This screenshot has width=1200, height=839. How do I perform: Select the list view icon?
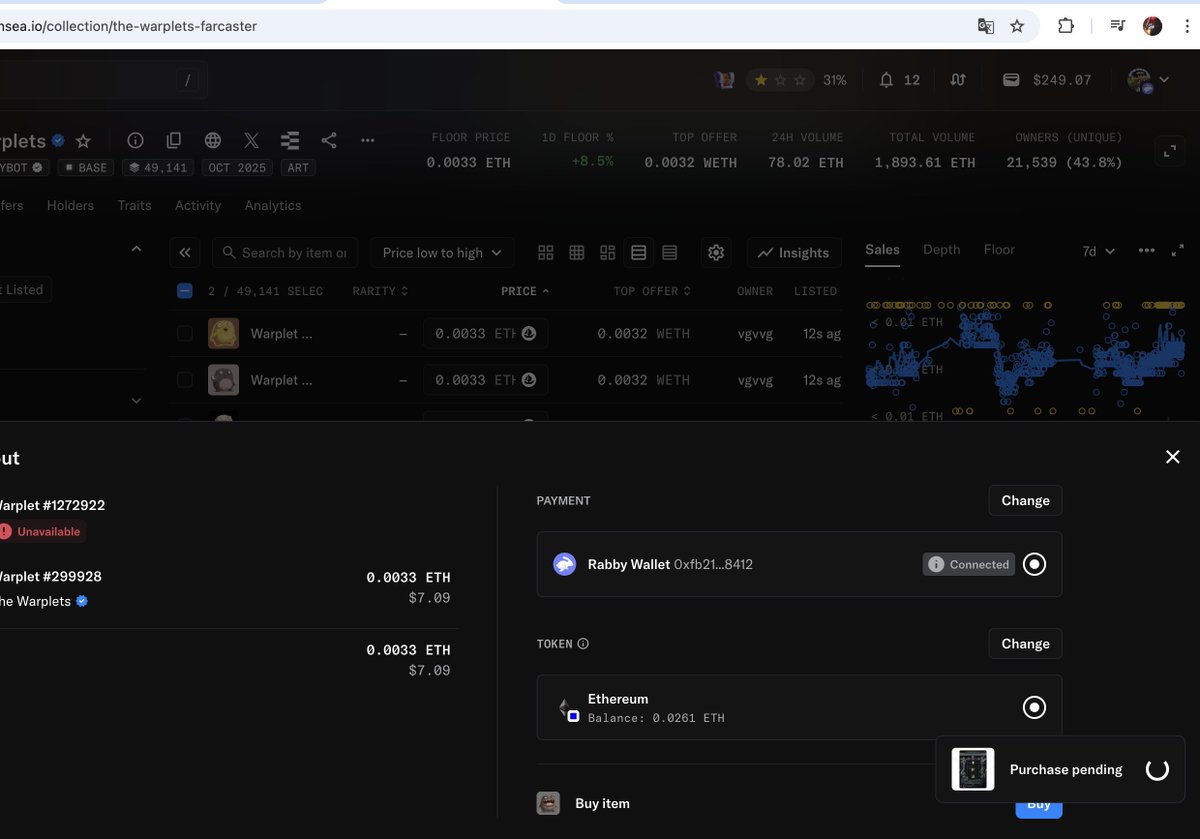pos(638,253)
